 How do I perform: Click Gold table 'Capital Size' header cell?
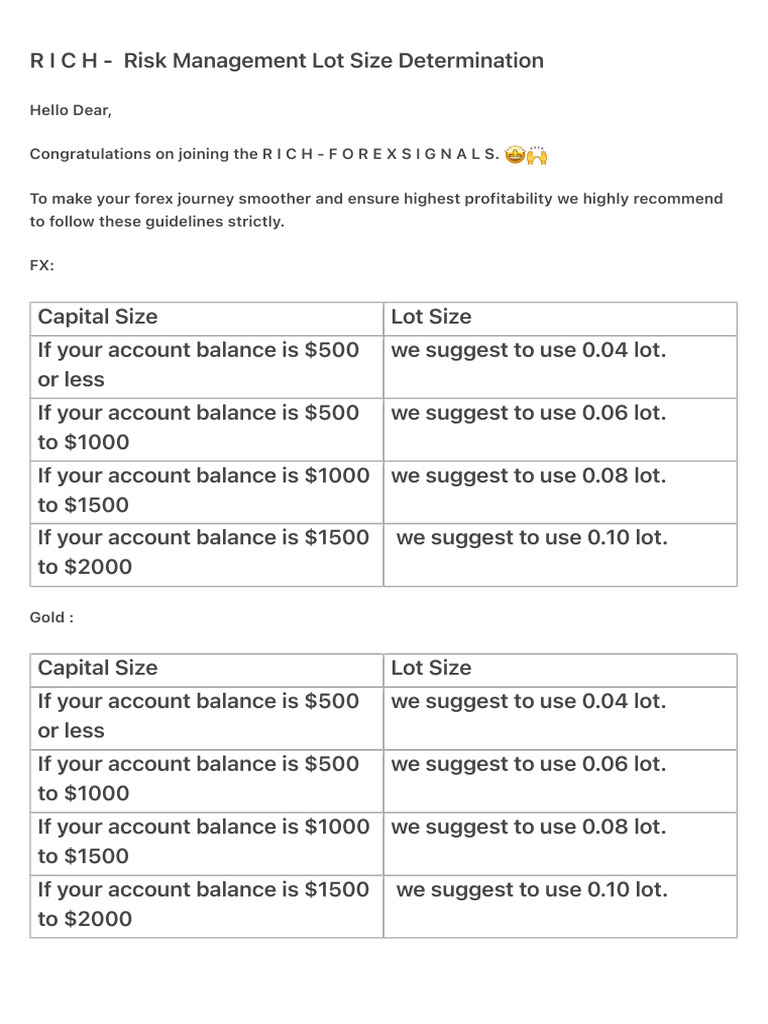click(x=206, y=670)
